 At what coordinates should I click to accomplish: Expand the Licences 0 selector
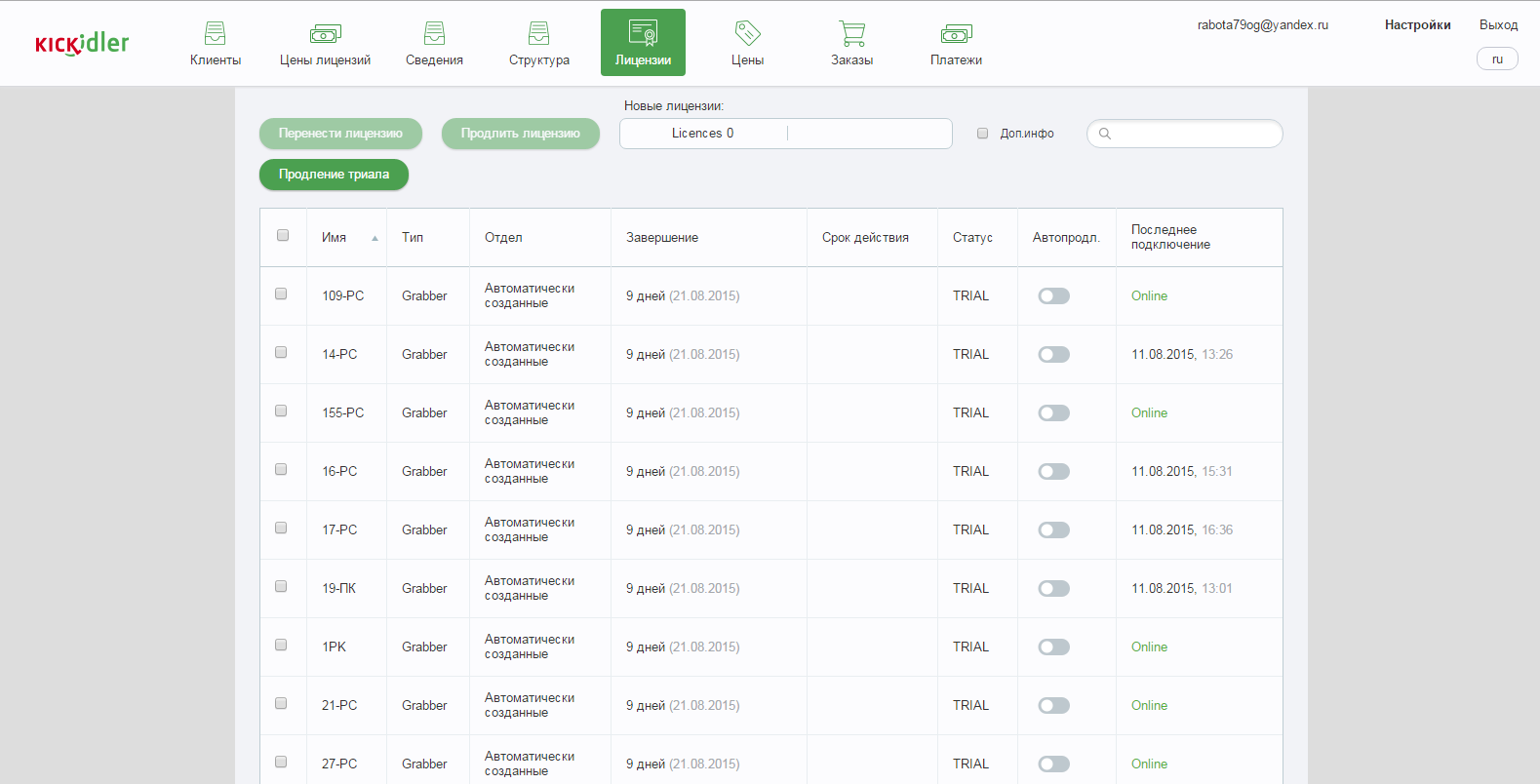785,134
